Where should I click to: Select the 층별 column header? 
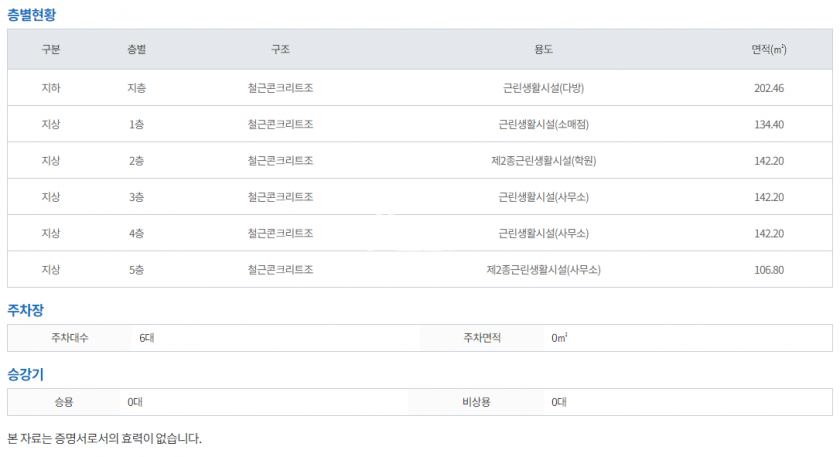(137, 49)
